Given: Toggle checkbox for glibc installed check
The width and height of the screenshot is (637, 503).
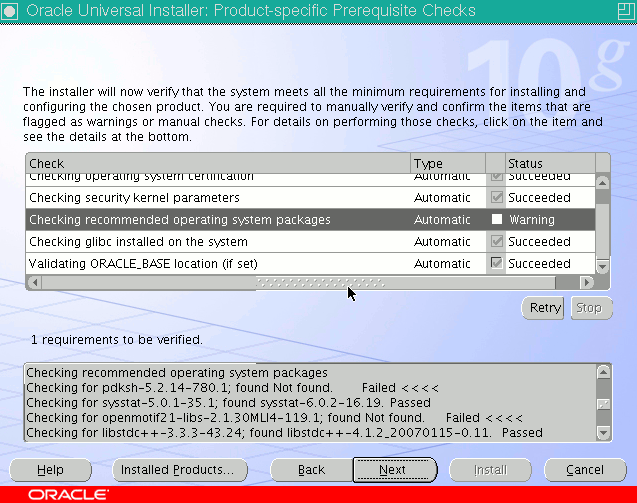Looking at the screenshot, I should tap(496, 241).
